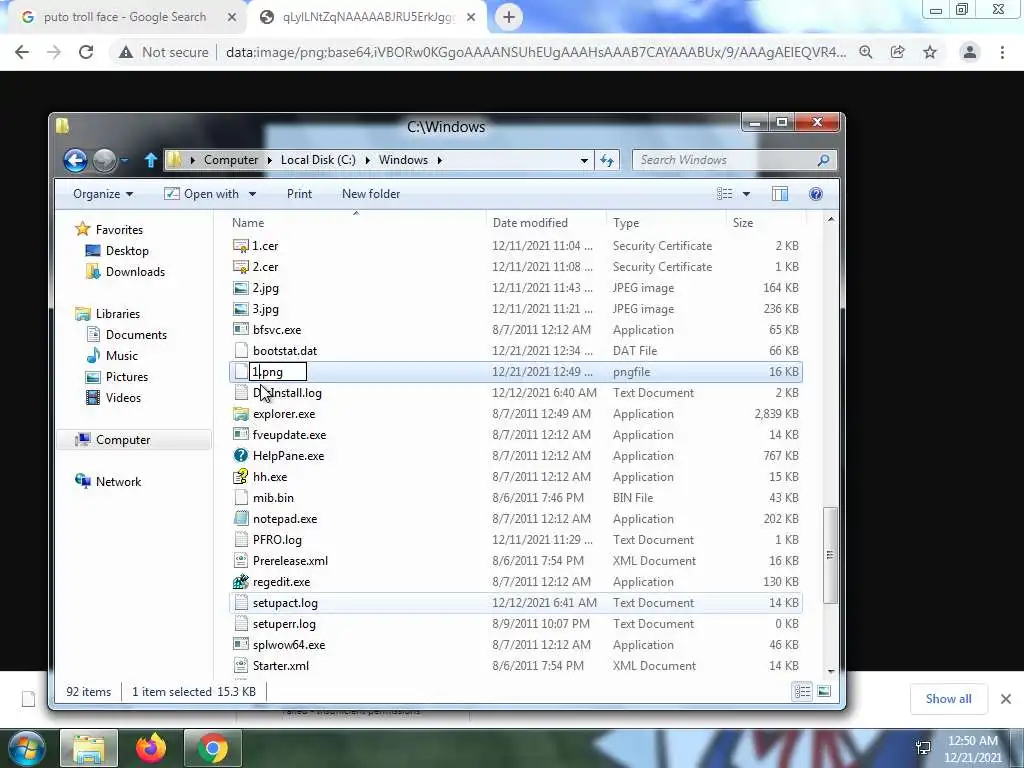Click New folder in toolbar
Viewport: 1024px width, 768px height.
[371, 194]
